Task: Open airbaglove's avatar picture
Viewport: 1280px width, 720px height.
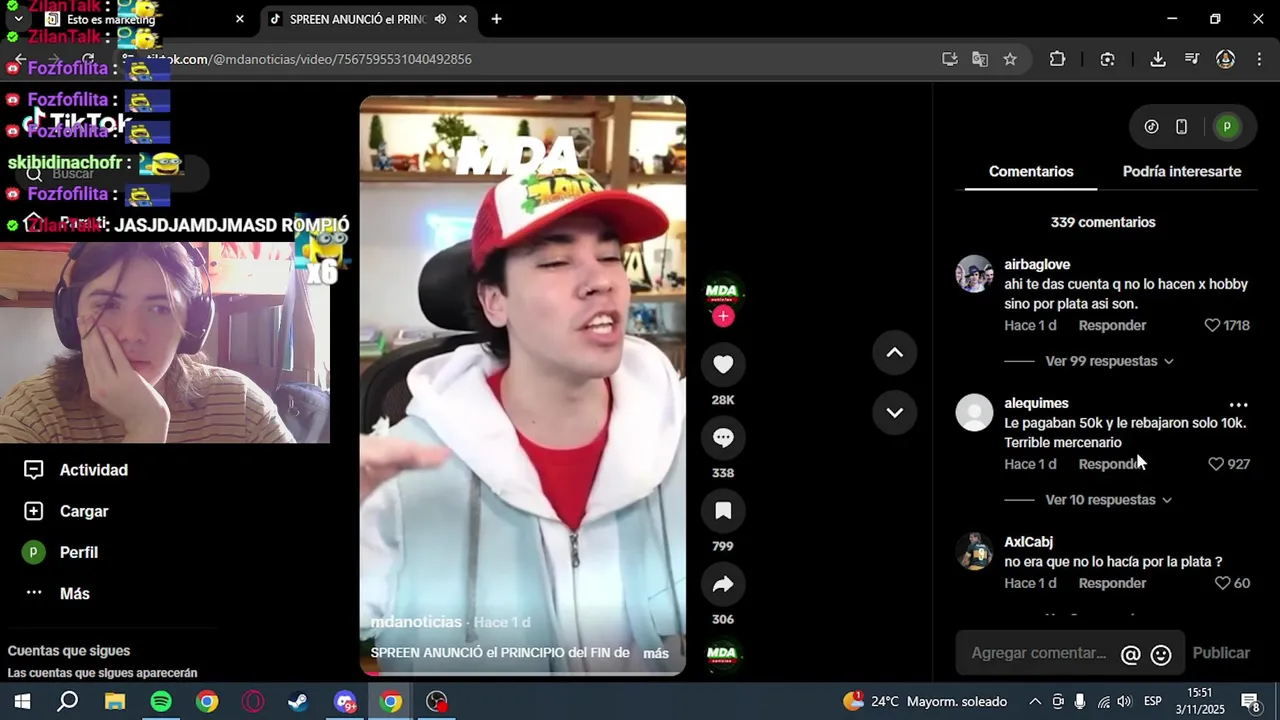Action: (974, 274)
